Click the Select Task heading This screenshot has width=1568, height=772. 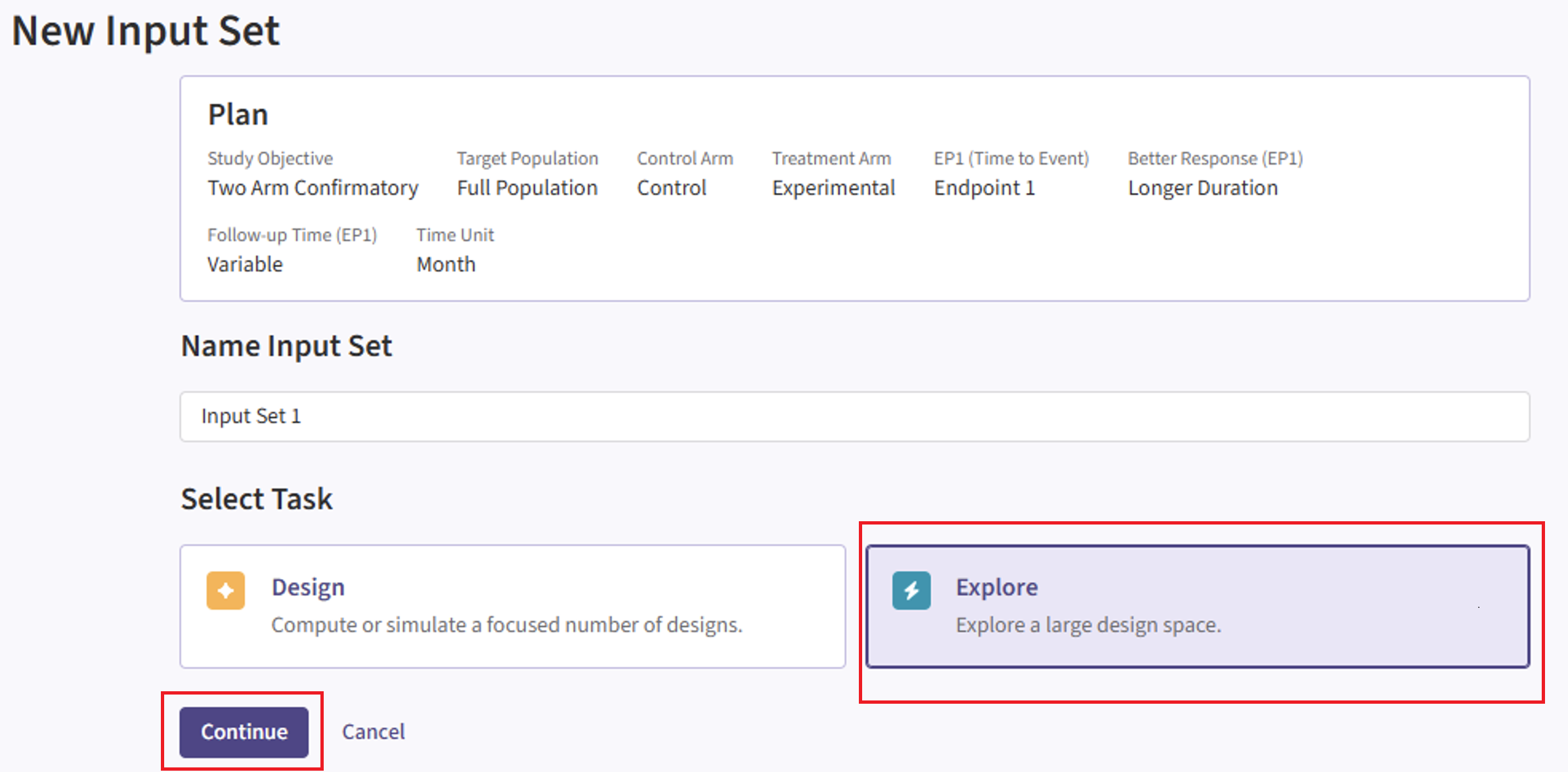(x=257, y=499)
